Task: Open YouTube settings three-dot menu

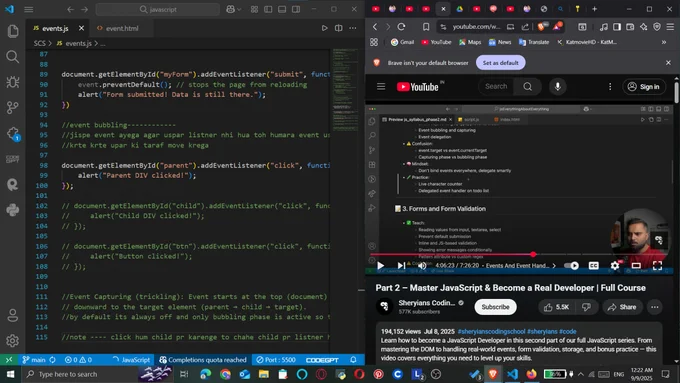Action: 610,87
